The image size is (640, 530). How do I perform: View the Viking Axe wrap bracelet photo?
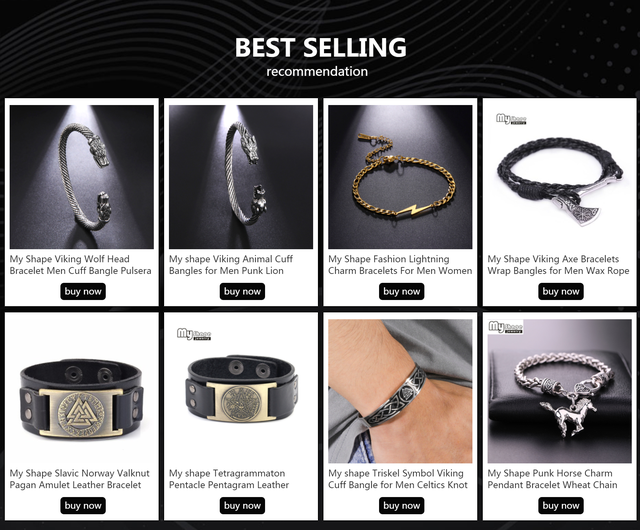coord(560,177)
